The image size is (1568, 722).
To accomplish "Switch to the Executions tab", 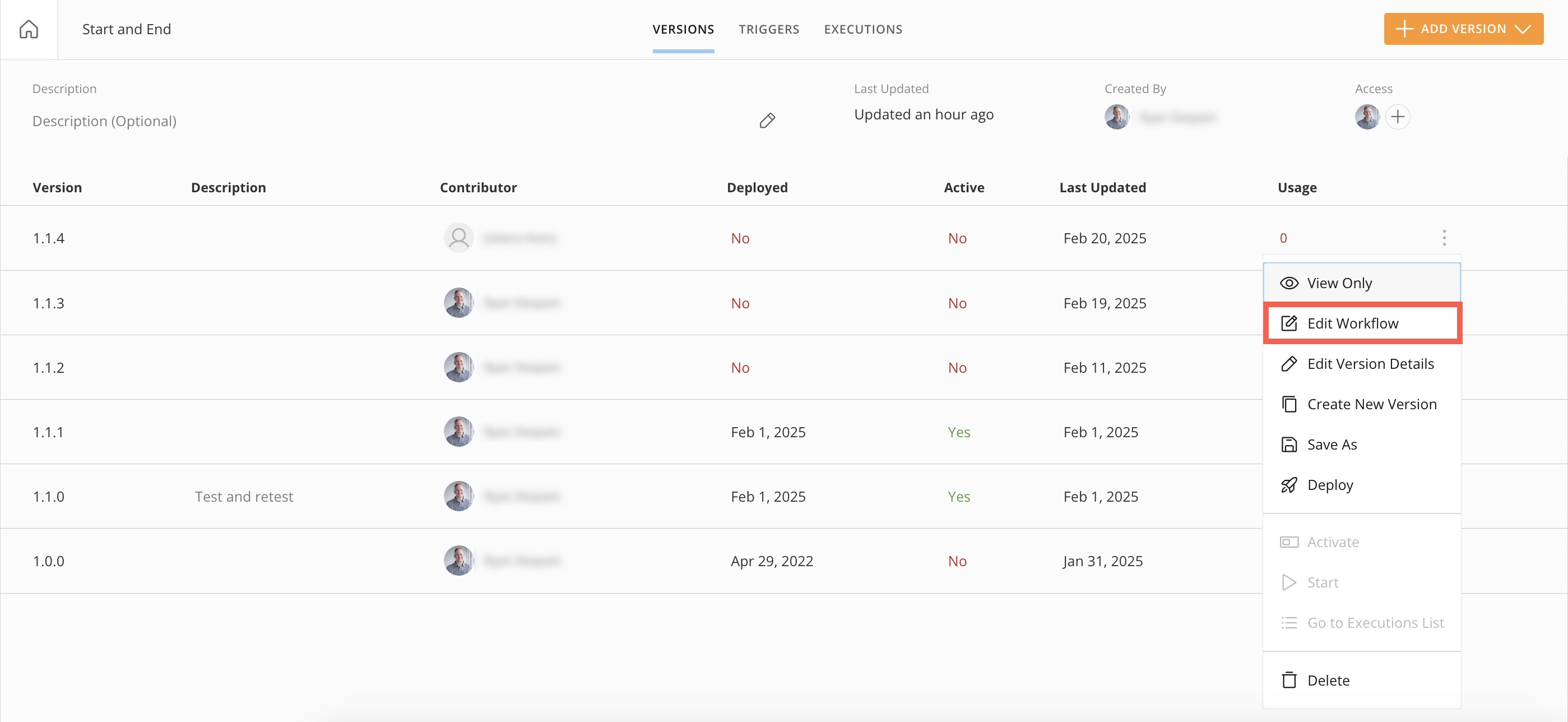I will point(862,29).
